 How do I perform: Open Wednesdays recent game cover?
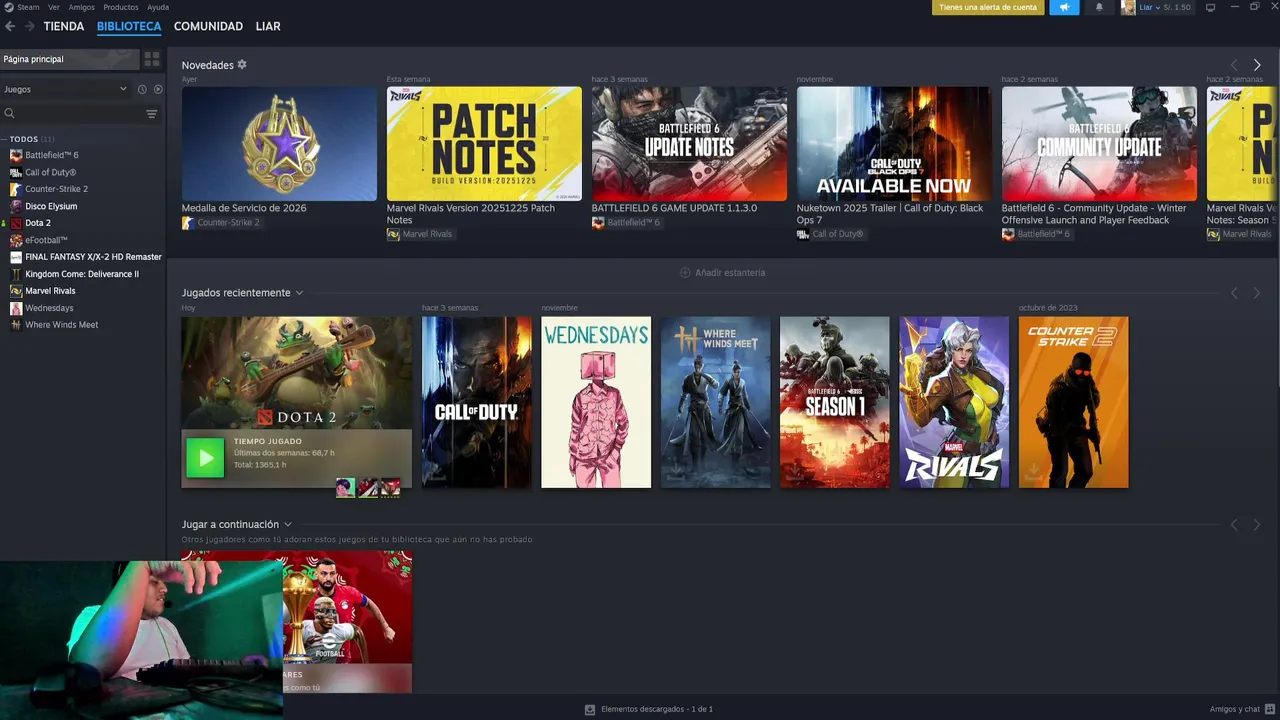(x=596, y=402)
